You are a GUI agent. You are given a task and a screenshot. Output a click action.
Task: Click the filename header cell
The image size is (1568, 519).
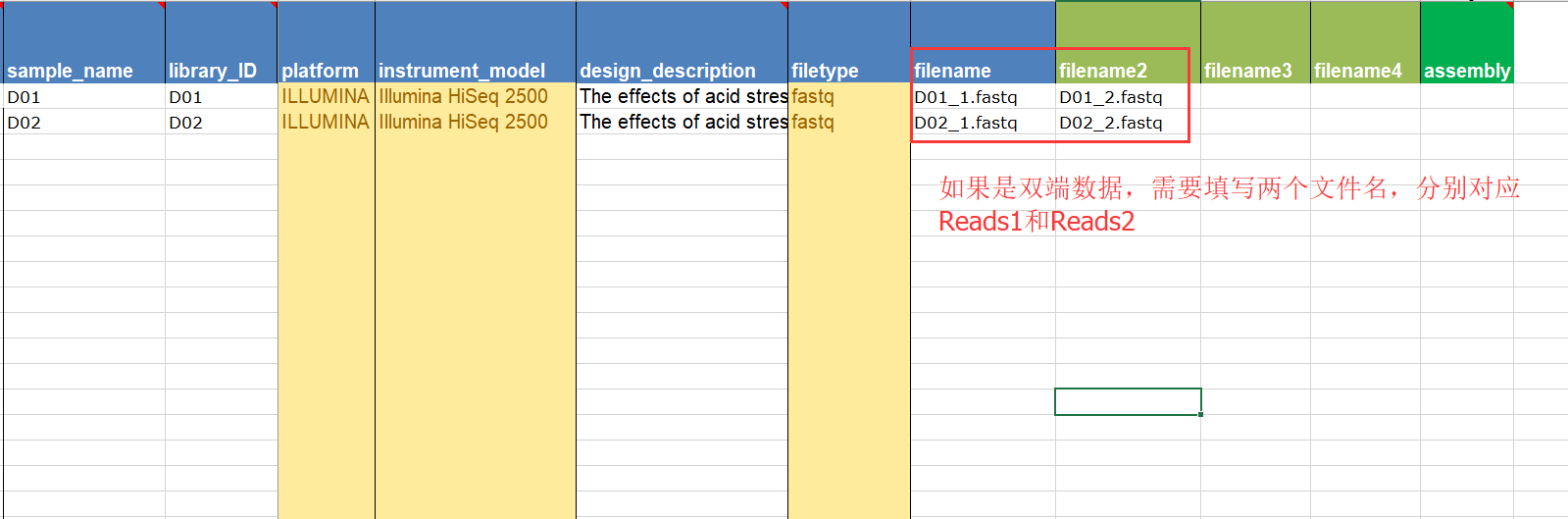(x=982, y=70)
